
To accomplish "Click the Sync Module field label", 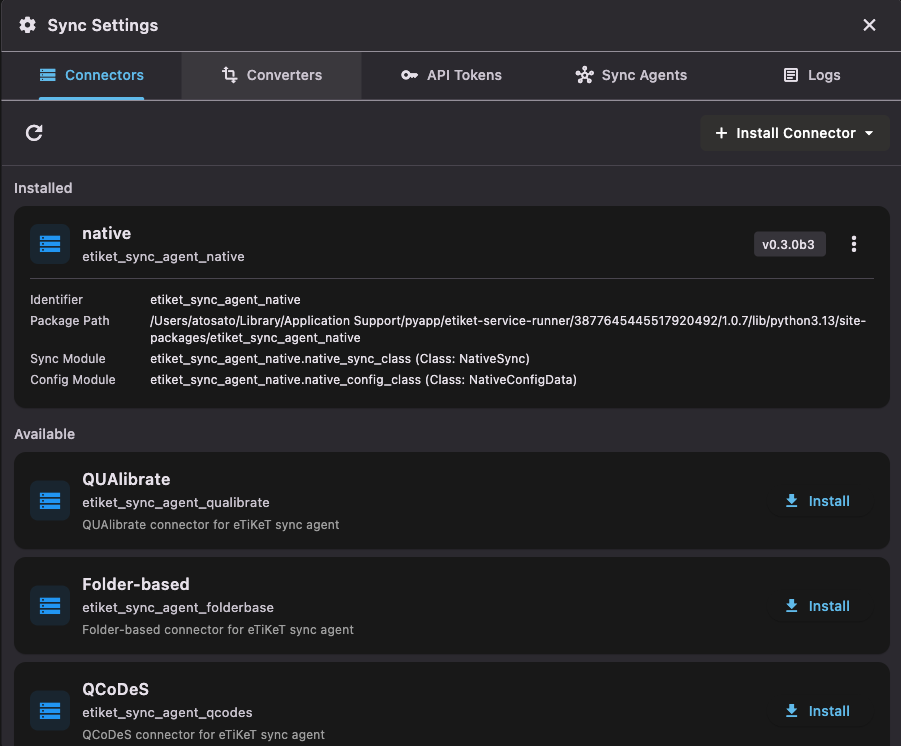I will (x=68, y=359).
